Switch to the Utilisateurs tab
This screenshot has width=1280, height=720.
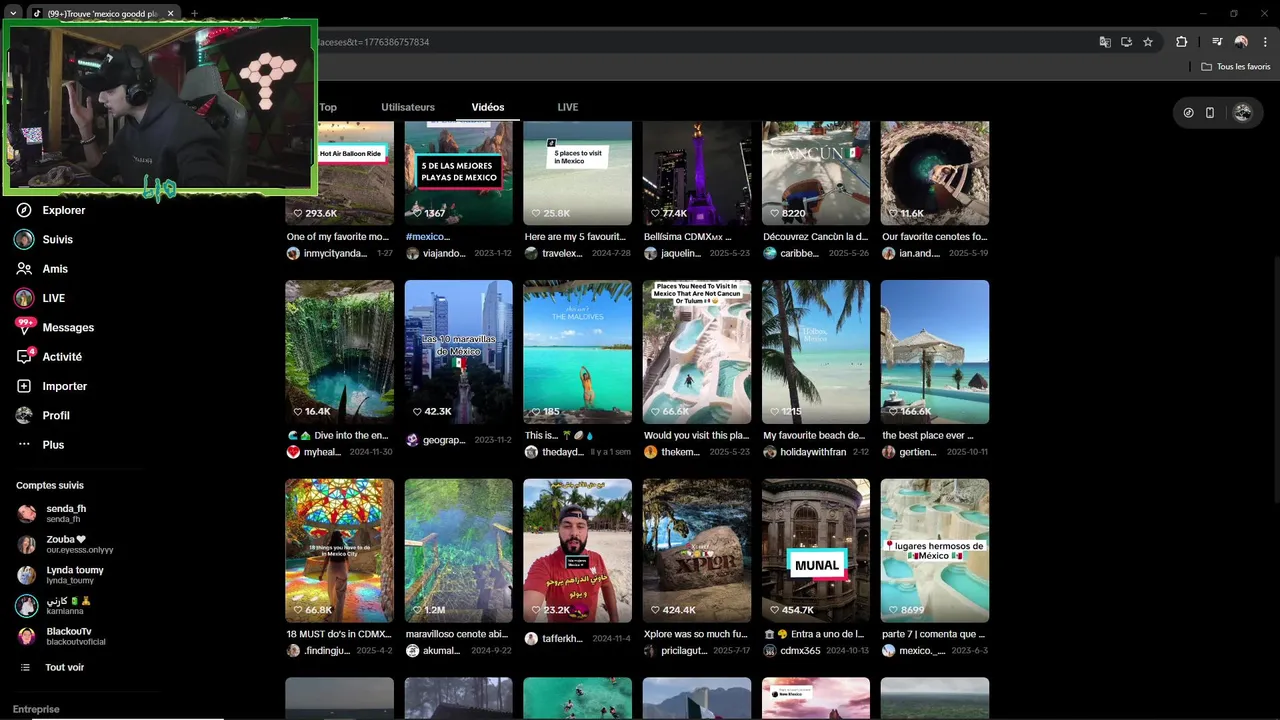pos(408,107)
